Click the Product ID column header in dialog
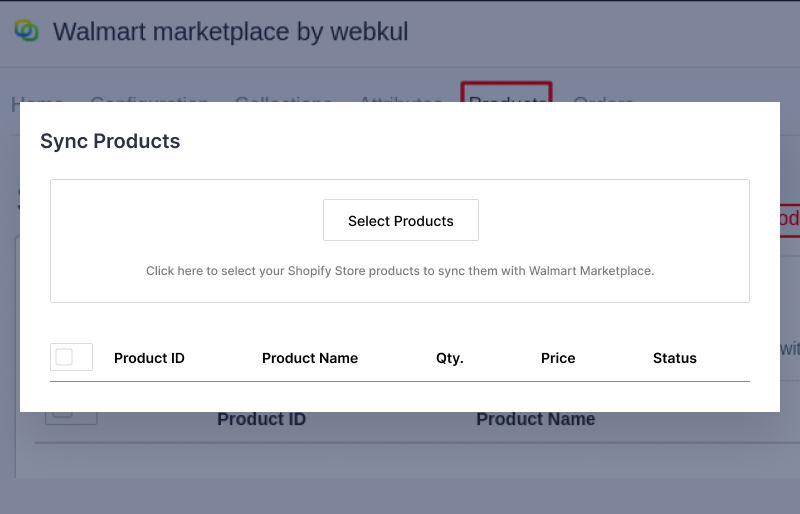Screen dimensions: 800x514 (x=149, y=358)
